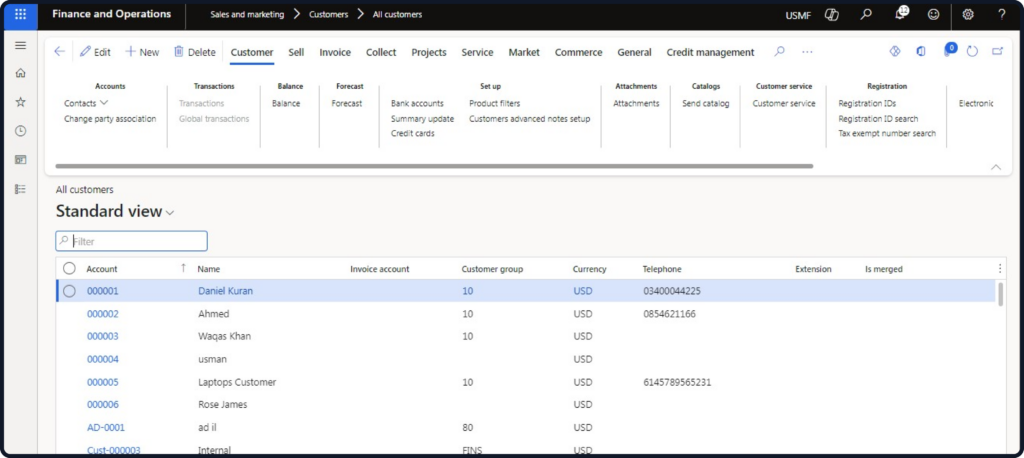Open in Microsoft Office icon
Image resolution: width=1024 pixels, height=458 pixels.
[x=921, y=52]
